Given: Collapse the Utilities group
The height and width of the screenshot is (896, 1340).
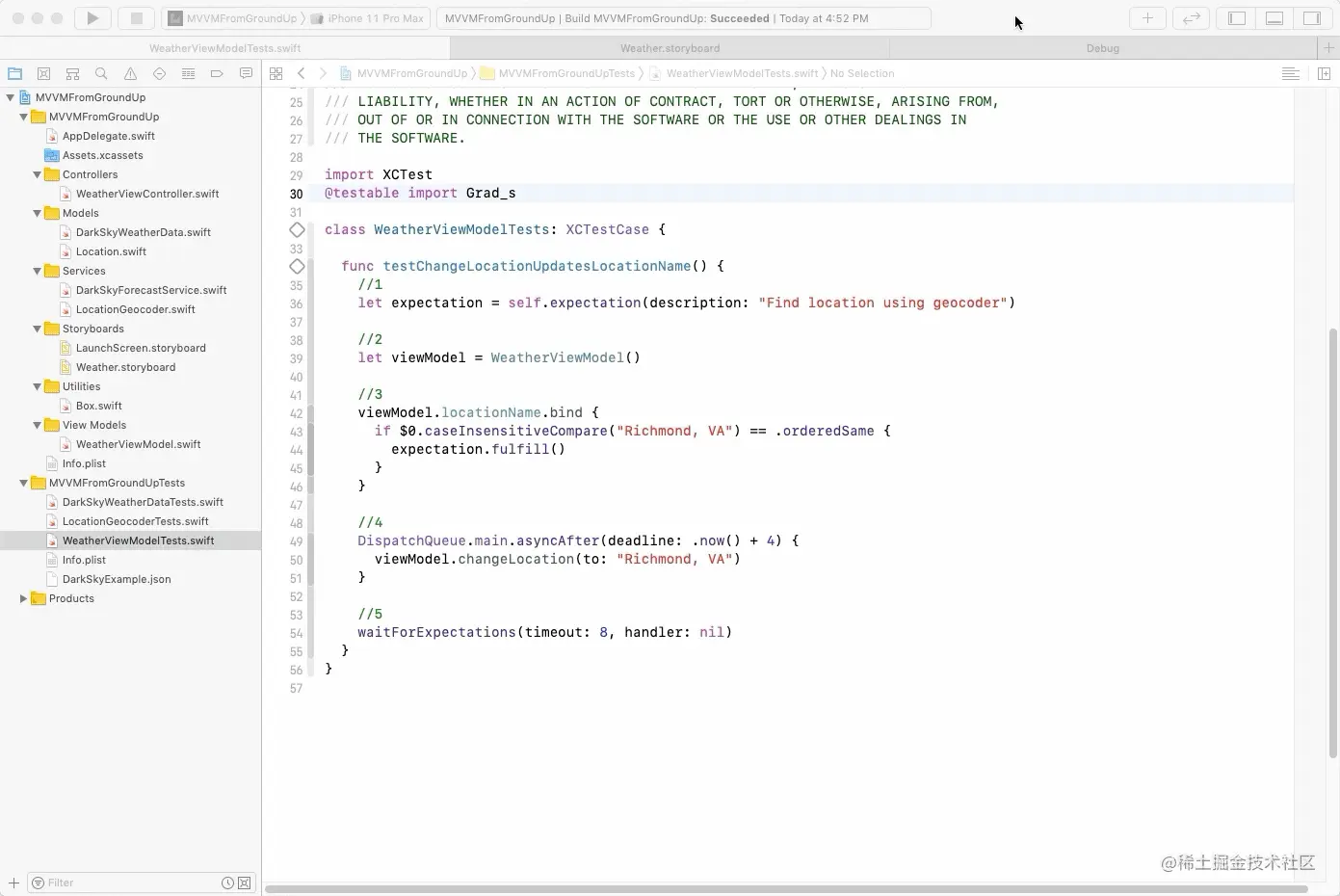Looking at the screenshot, I should tap(37, 386).
